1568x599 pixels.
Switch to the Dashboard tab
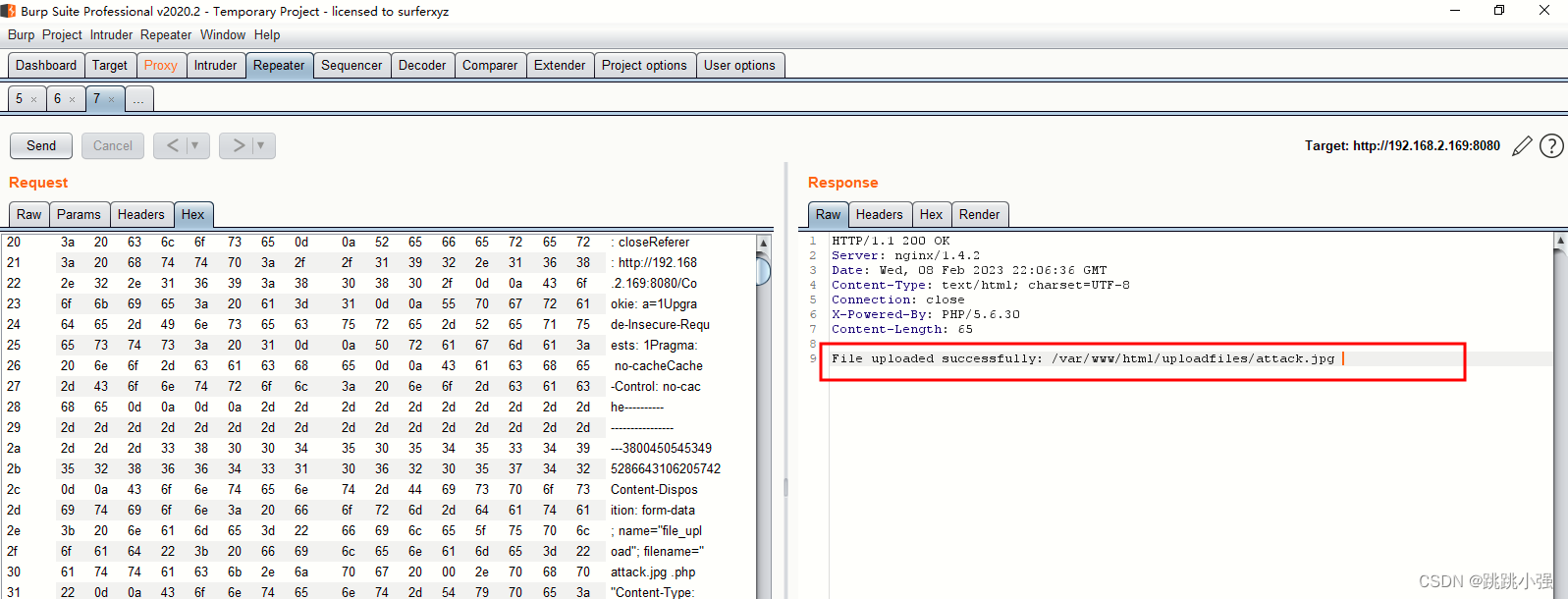(x=46, y=66)
